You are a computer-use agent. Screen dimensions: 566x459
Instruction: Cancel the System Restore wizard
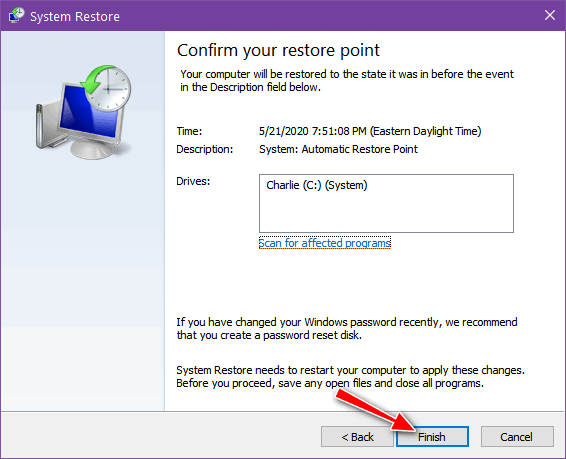[x=517, y=437]
